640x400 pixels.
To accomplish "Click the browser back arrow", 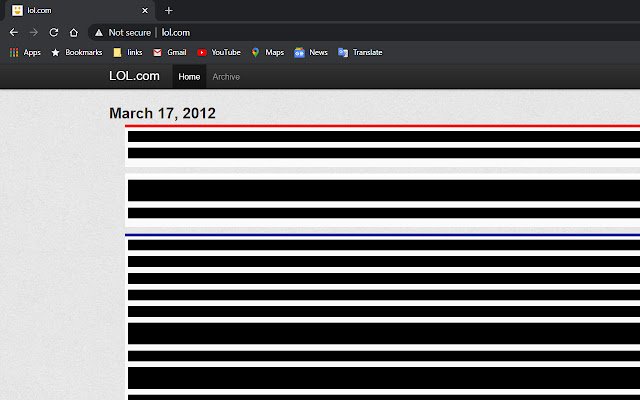I will click(14, 32).
